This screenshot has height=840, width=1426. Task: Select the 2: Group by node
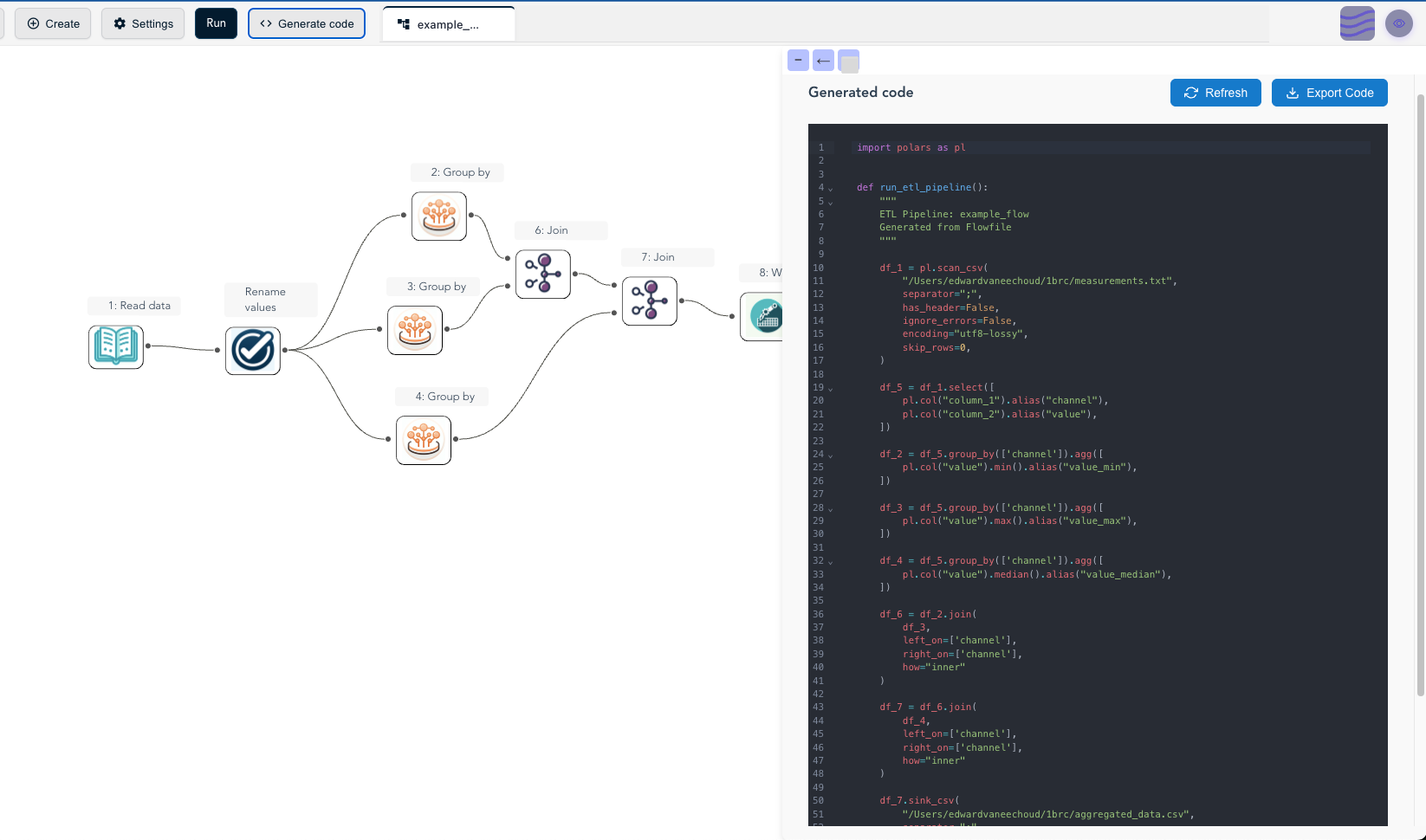click(438, 216)
